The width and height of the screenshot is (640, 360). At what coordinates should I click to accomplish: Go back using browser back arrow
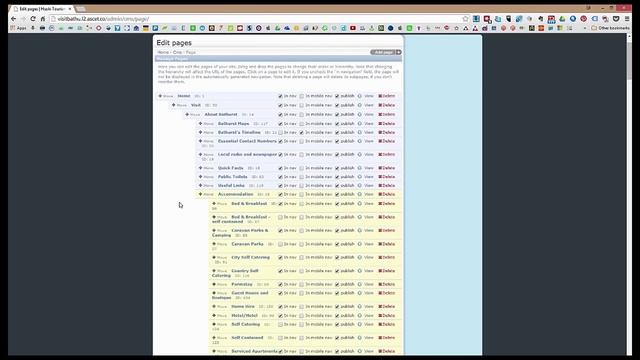click(13, 19)
